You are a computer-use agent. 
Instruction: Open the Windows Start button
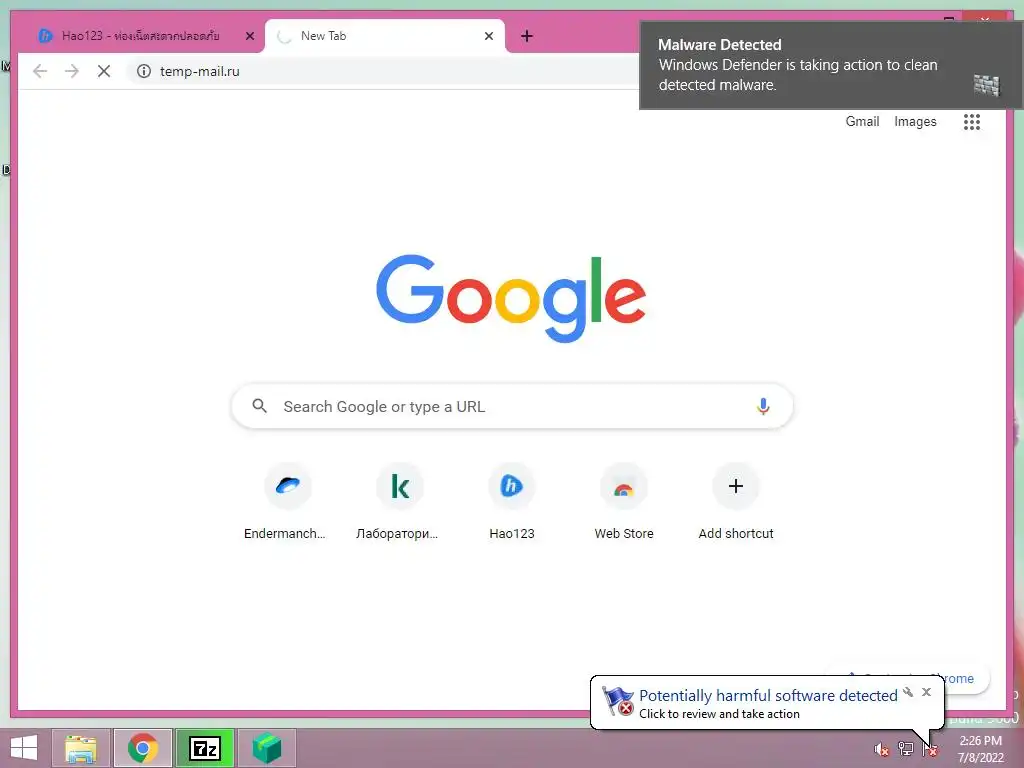point(24,748)
